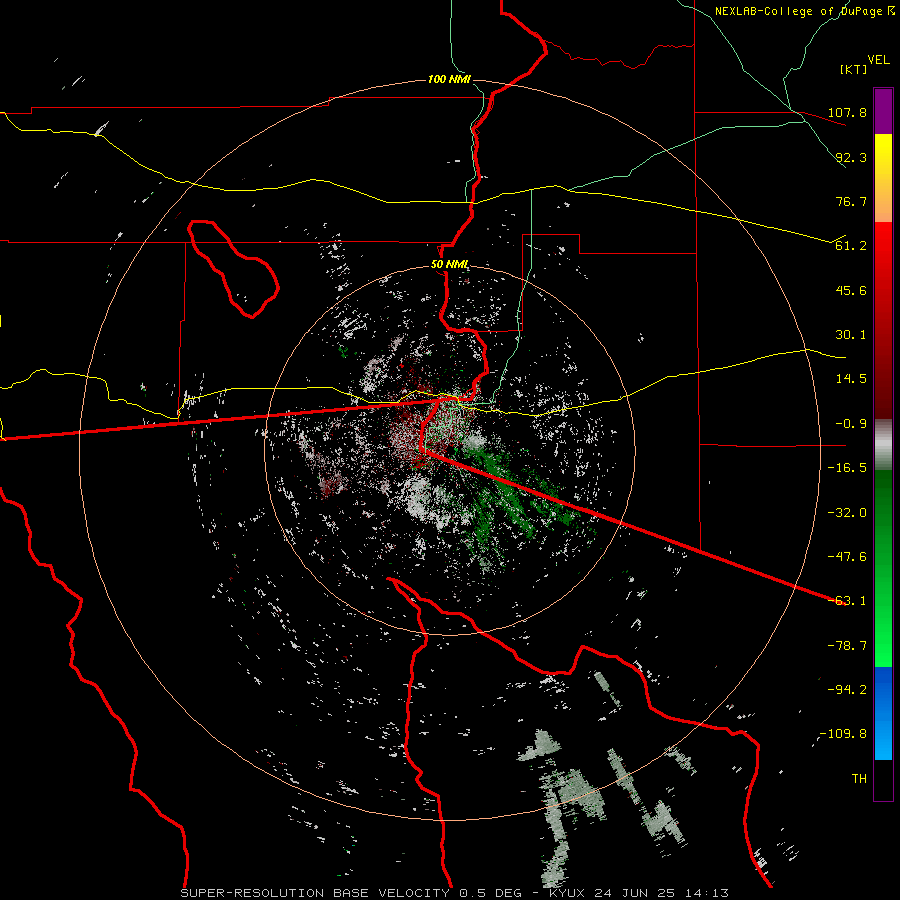Click the -94.2 velocity scale value
This screenshot has width=900, height=900.
point(847,690)
